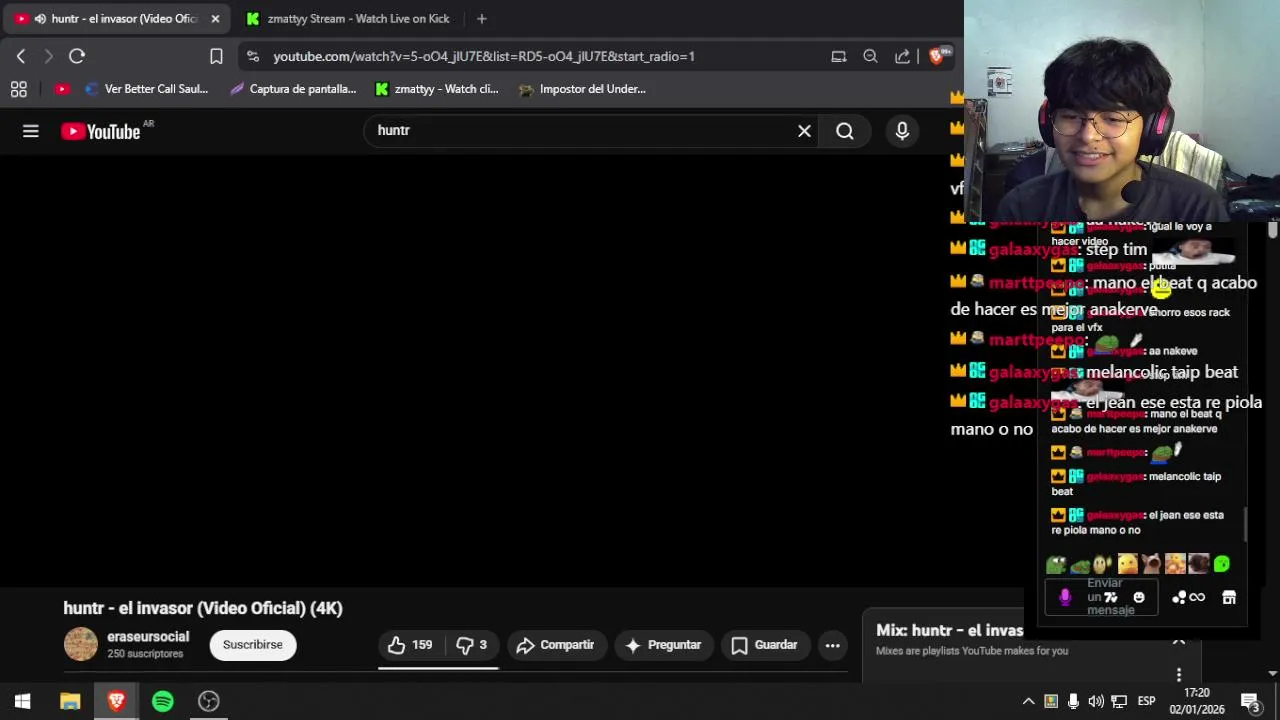The width and height of the screenshot is (1280, 720).
Task: Select the screaming cat emote in chat bar
Action: (1151, 565)
